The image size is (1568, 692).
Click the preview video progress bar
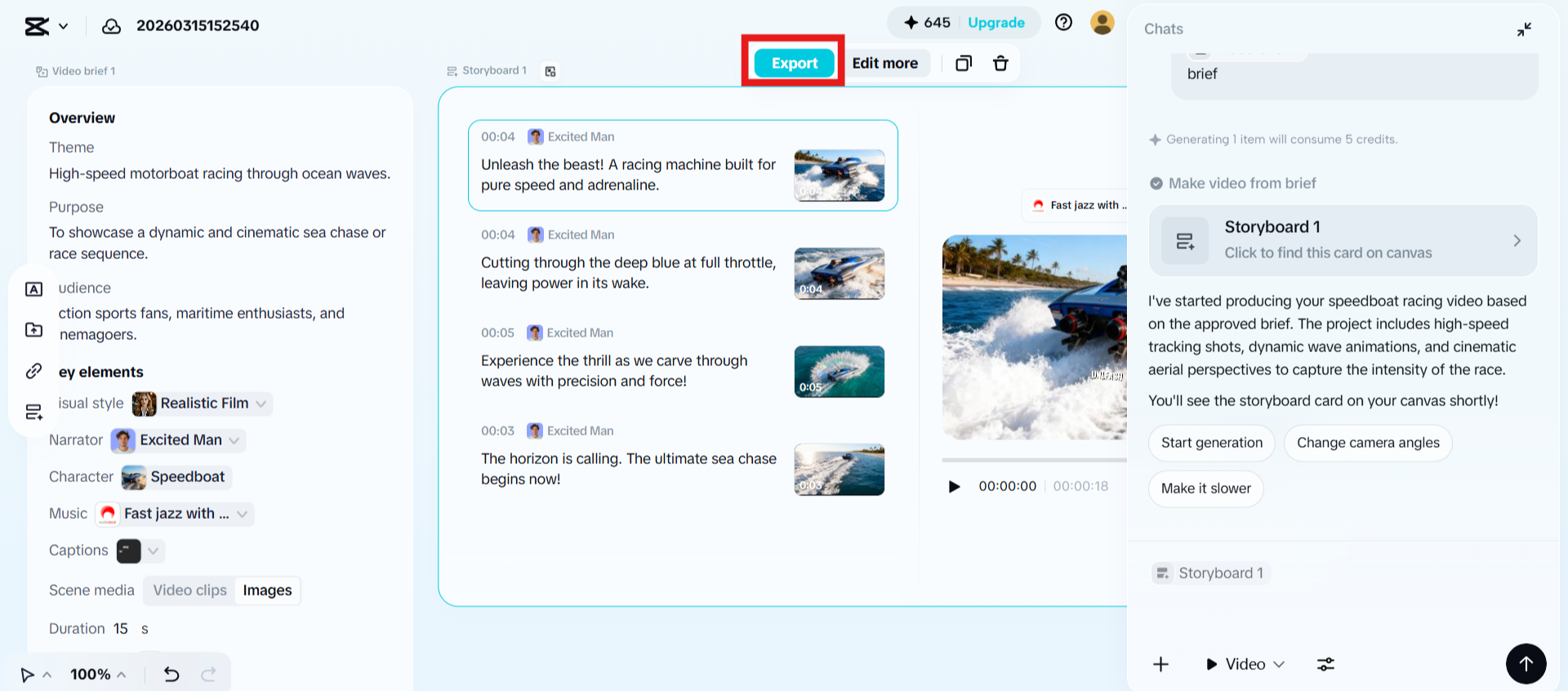(x=1035, y=460)
